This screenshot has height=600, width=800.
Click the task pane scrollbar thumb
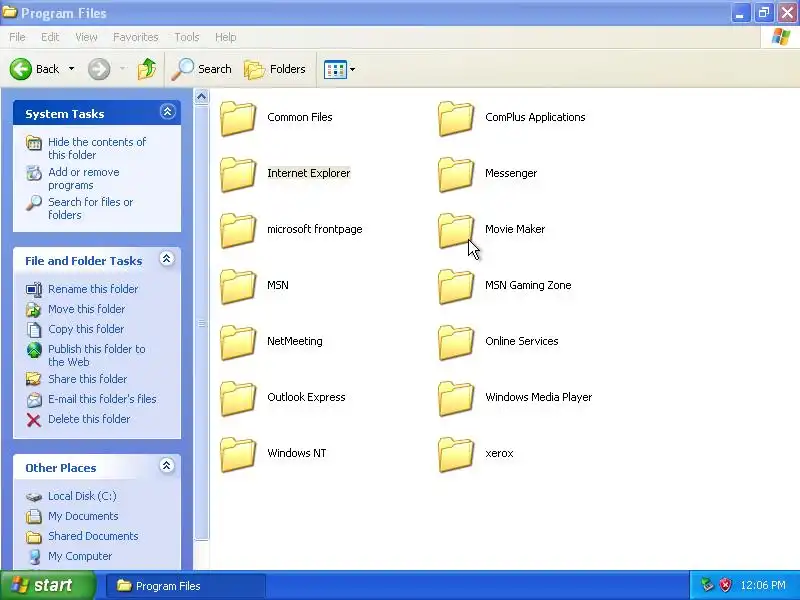[202, 322]
